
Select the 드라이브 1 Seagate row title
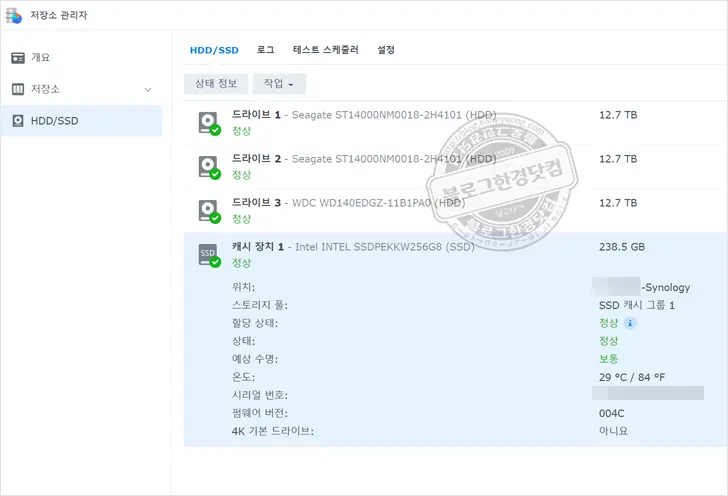pos(364,115)
